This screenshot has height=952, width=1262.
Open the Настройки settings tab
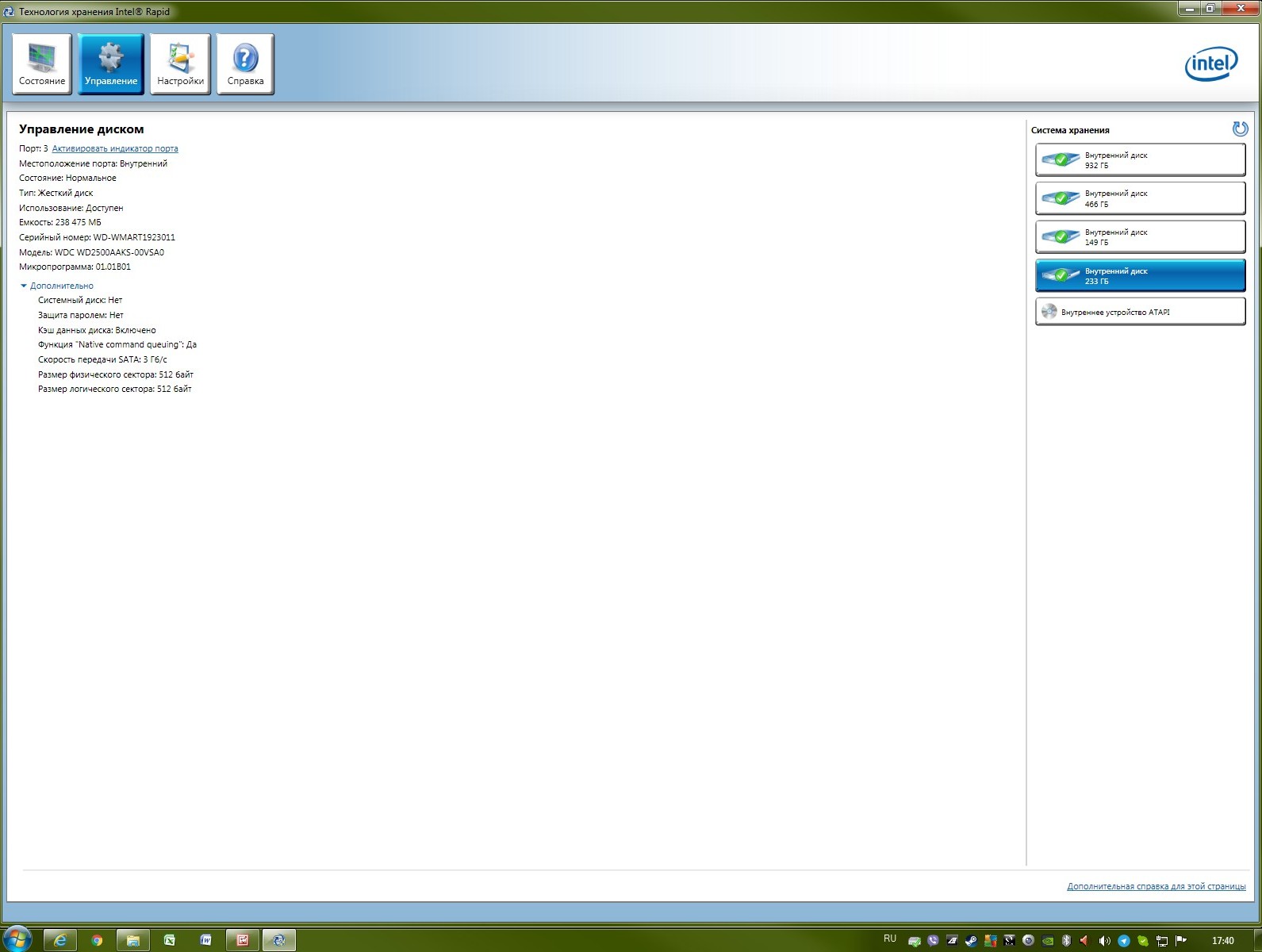coord(180,64)
